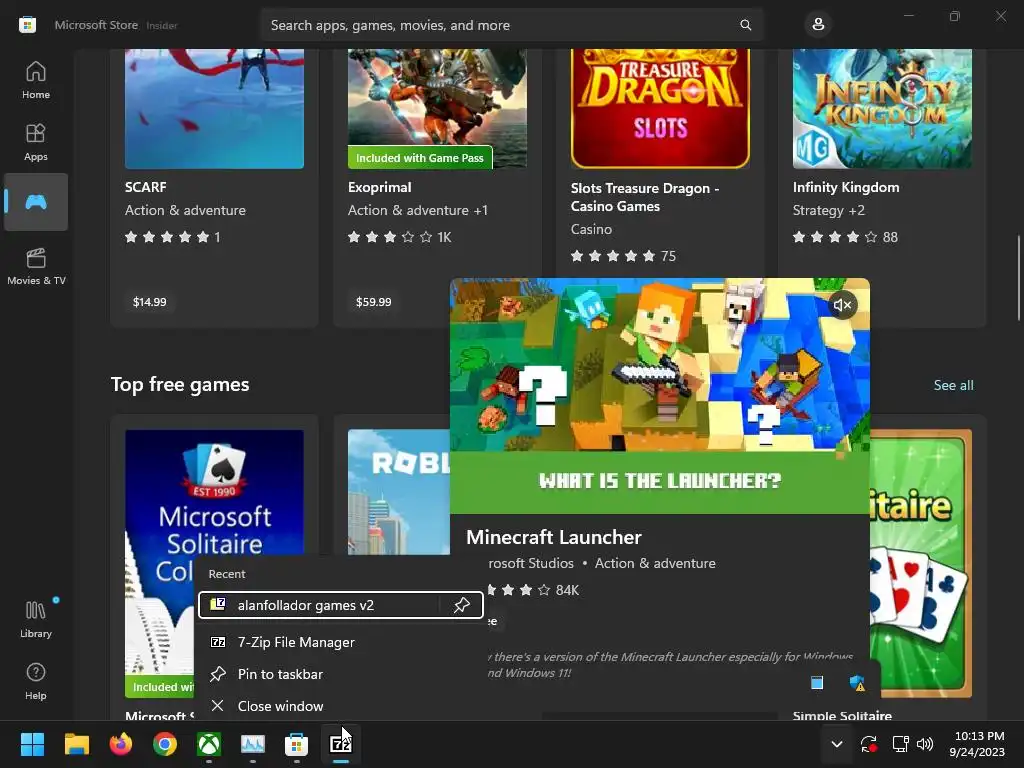Image resolution: width=1024 pixels, height=768 pixels.
Task: Open the Exoprimal game thumbnail
Action: coord(437,108)
